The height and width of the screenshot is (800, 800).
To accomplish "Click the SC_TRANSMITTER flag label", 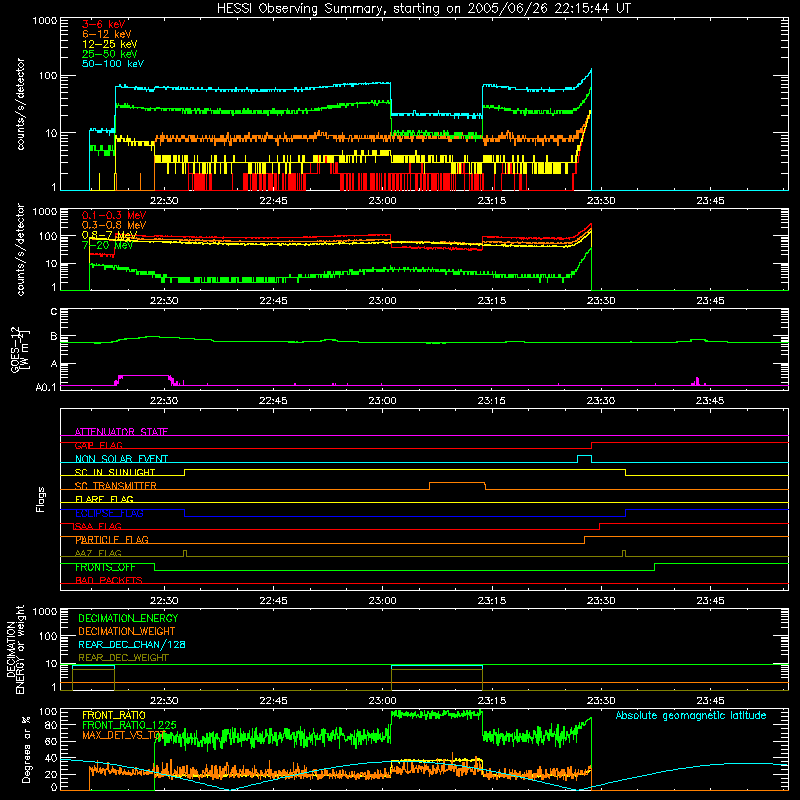I will 115,486.
